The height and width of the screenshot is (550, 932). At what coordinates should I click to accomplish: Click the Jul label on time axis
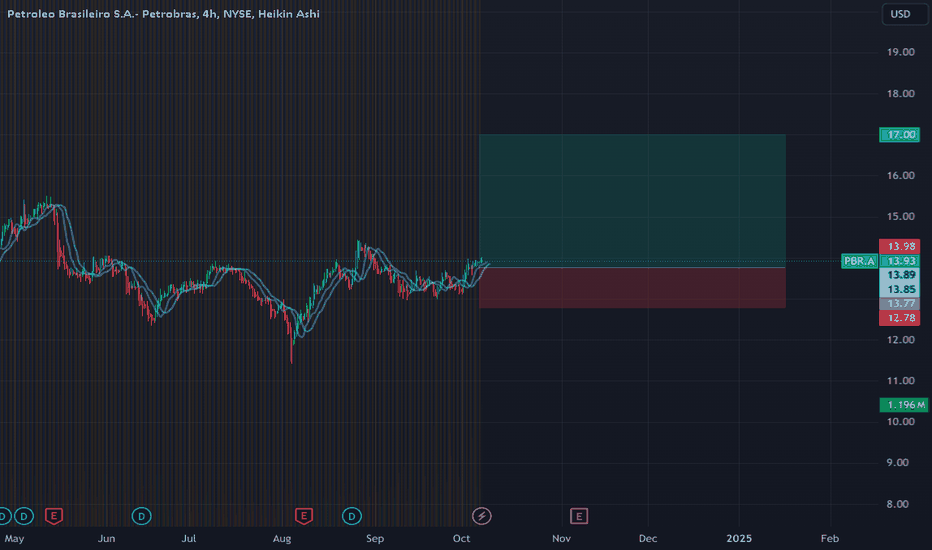[x=188, y=539]
